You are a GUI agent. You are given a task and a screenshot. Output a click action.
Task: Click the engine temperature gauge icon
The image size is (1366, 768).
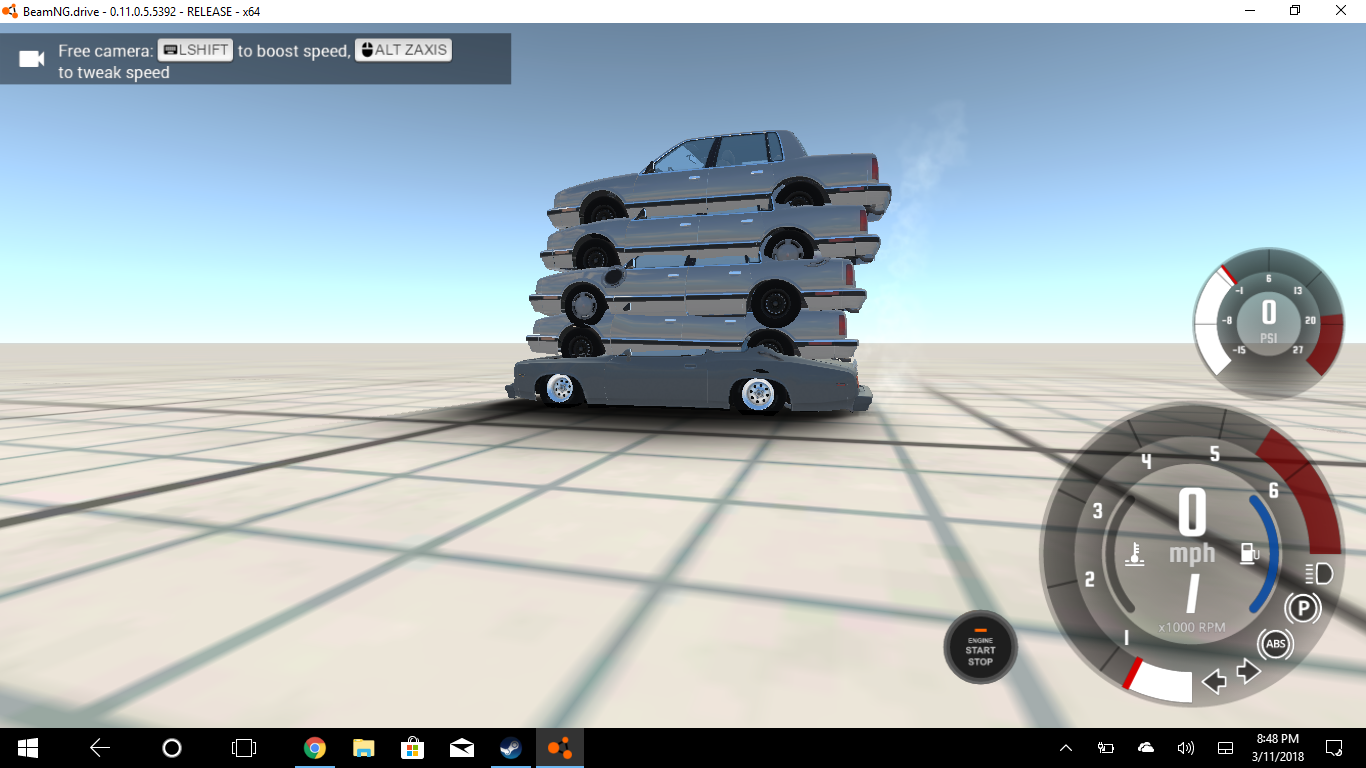(x=1134, y=554)
